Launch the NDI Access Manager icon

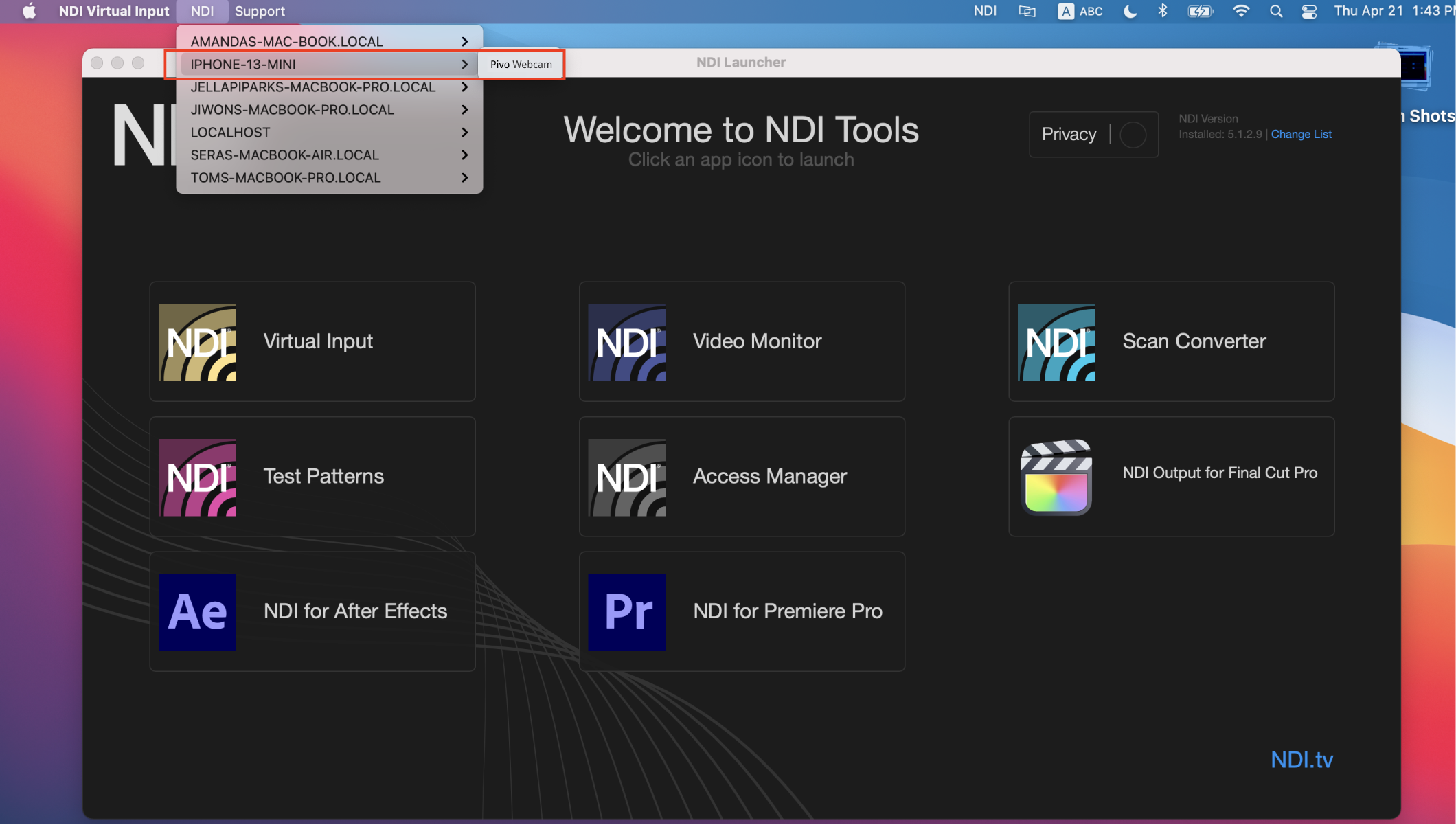626,477
